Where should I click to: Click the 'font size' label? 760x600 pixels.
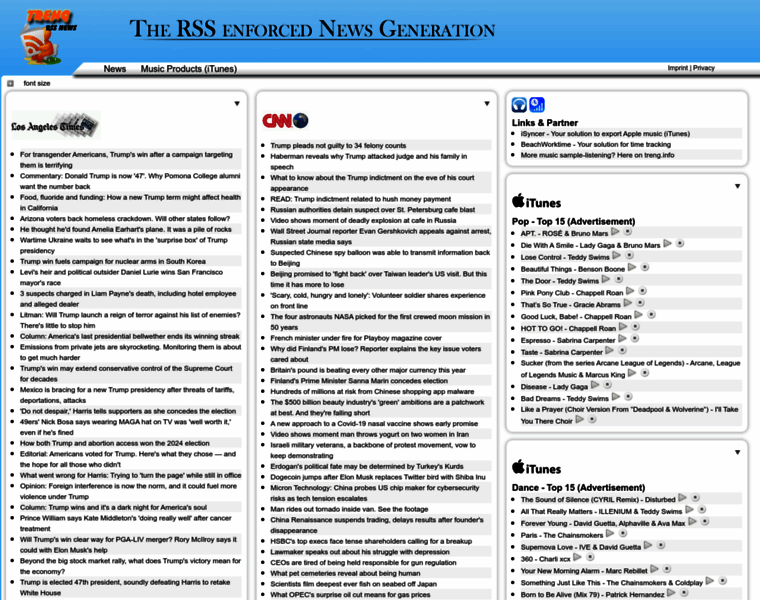pos(37,83)
